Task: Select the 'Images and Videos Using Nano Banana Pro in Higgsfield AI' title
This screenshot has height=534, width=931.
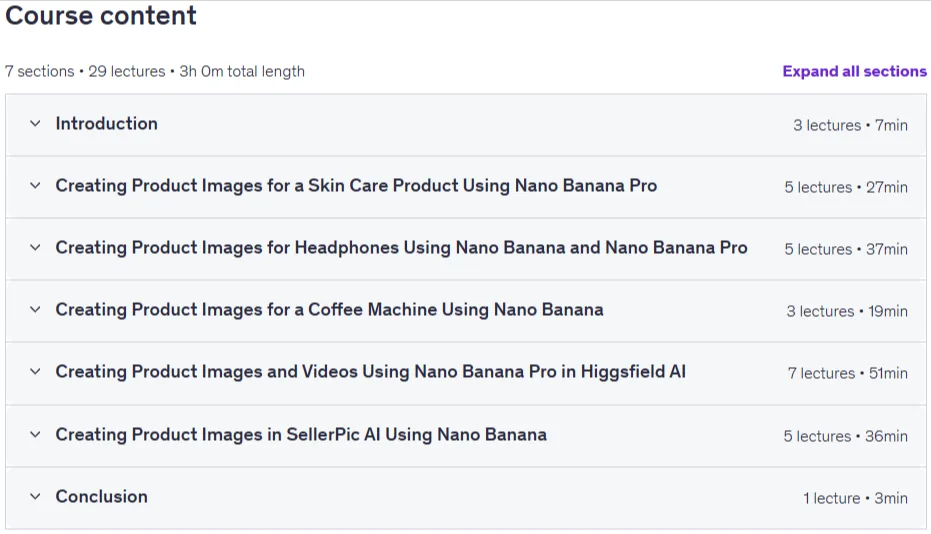Action: coord(370,372)
